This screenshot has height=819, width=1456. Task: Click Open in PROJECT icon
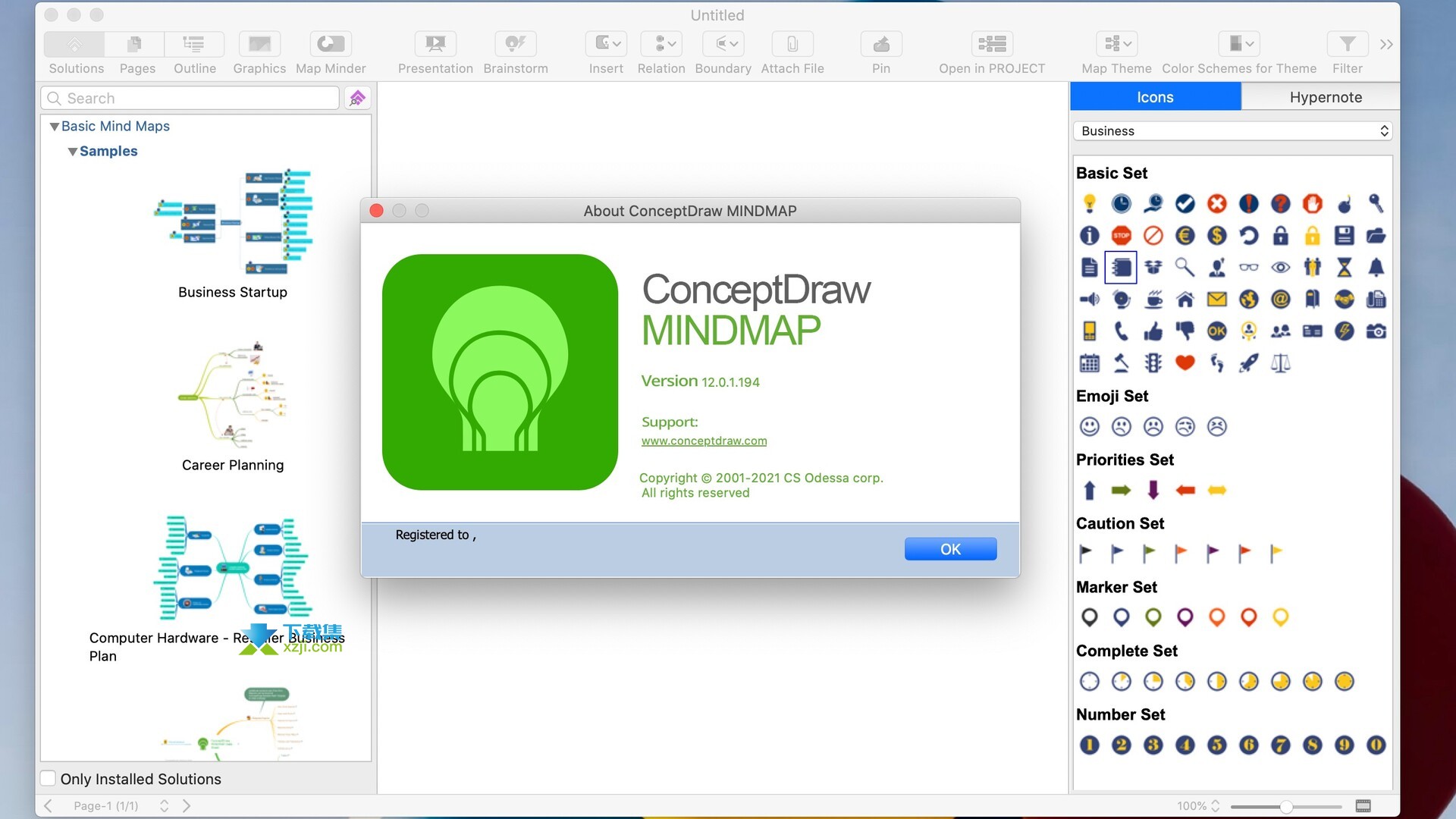pyautogui.click(x=992, y=44)
